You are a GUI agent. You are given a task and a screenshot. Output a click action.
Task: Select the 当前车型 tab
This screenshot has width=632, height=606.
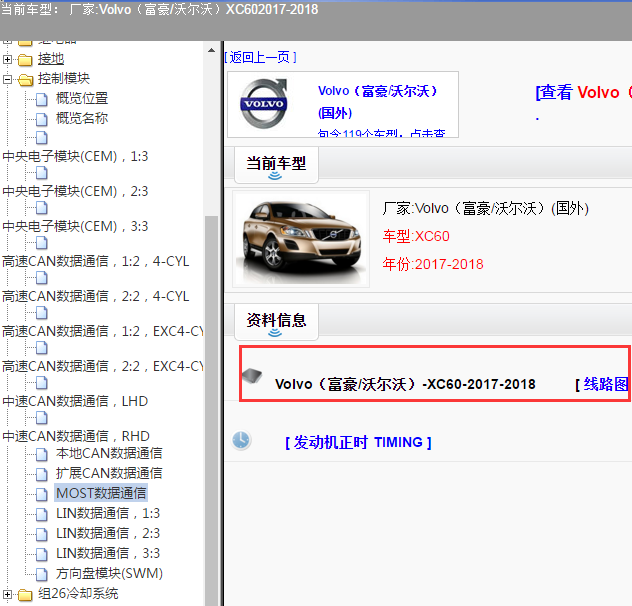pos(276,164)
